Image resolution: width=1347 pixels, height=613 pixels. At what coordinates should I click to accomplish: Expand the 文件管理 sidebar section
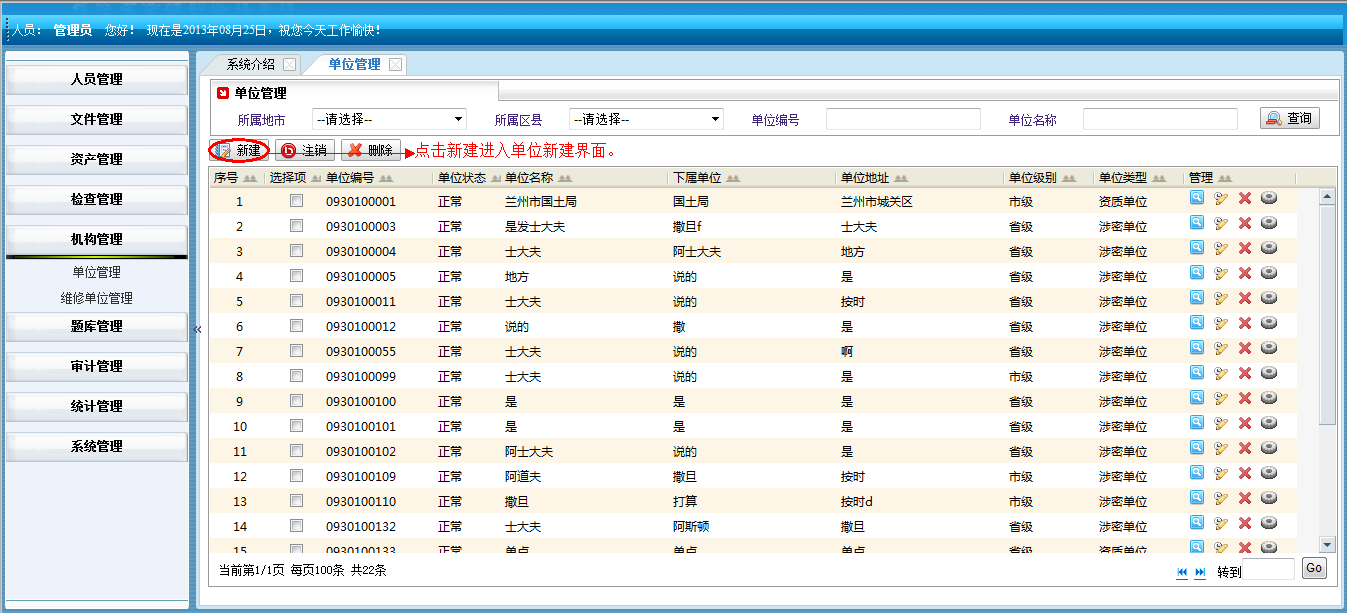[97, 119]
